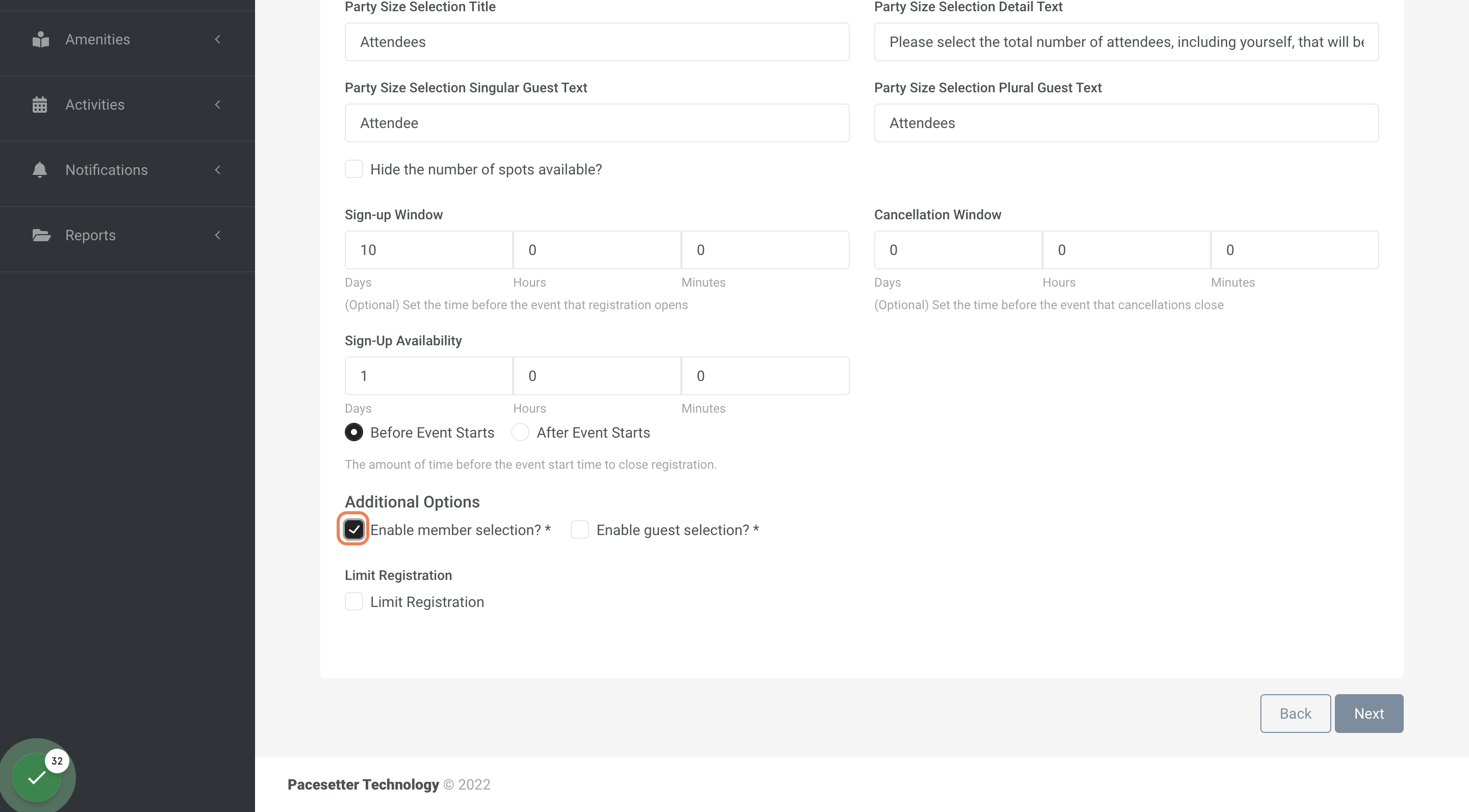The image size is (1469, 812).
Task: Select After Event Starts radio option
Action: 520,432
